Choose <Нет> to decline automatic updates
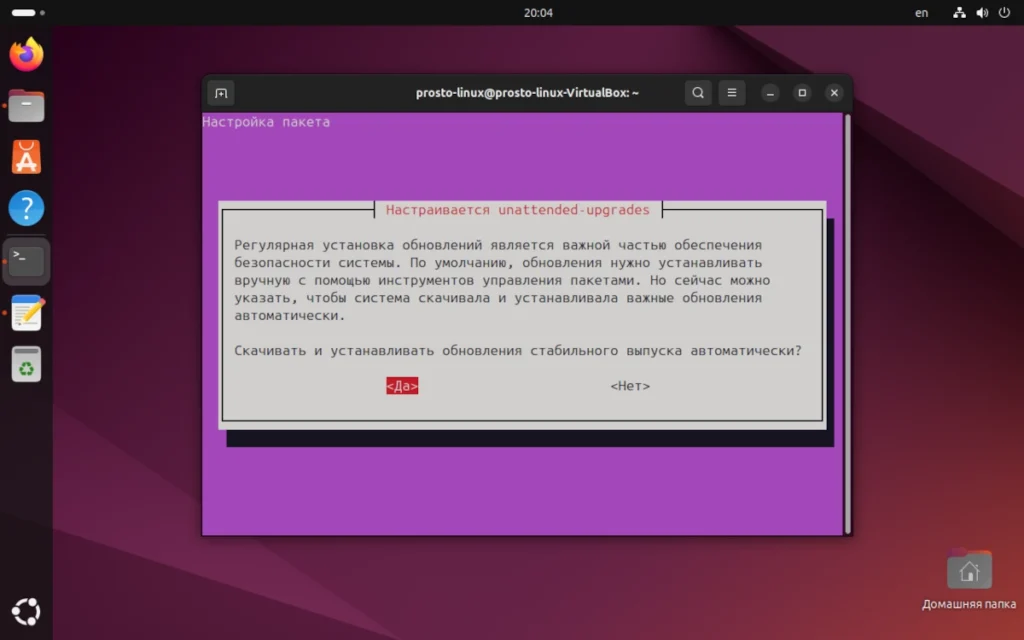 tap(630, 386)
